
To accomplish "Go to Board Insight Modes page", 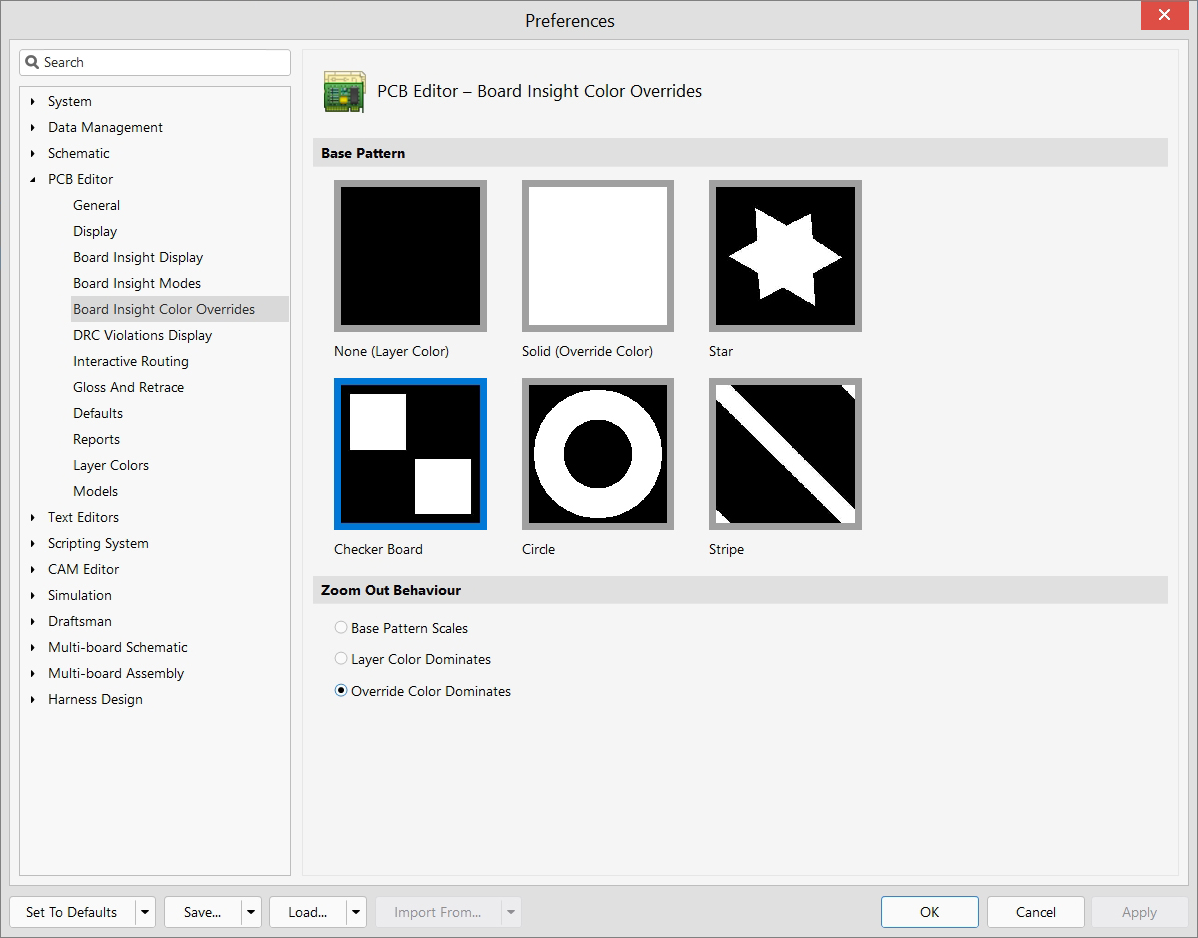I will tap(137, 283).
